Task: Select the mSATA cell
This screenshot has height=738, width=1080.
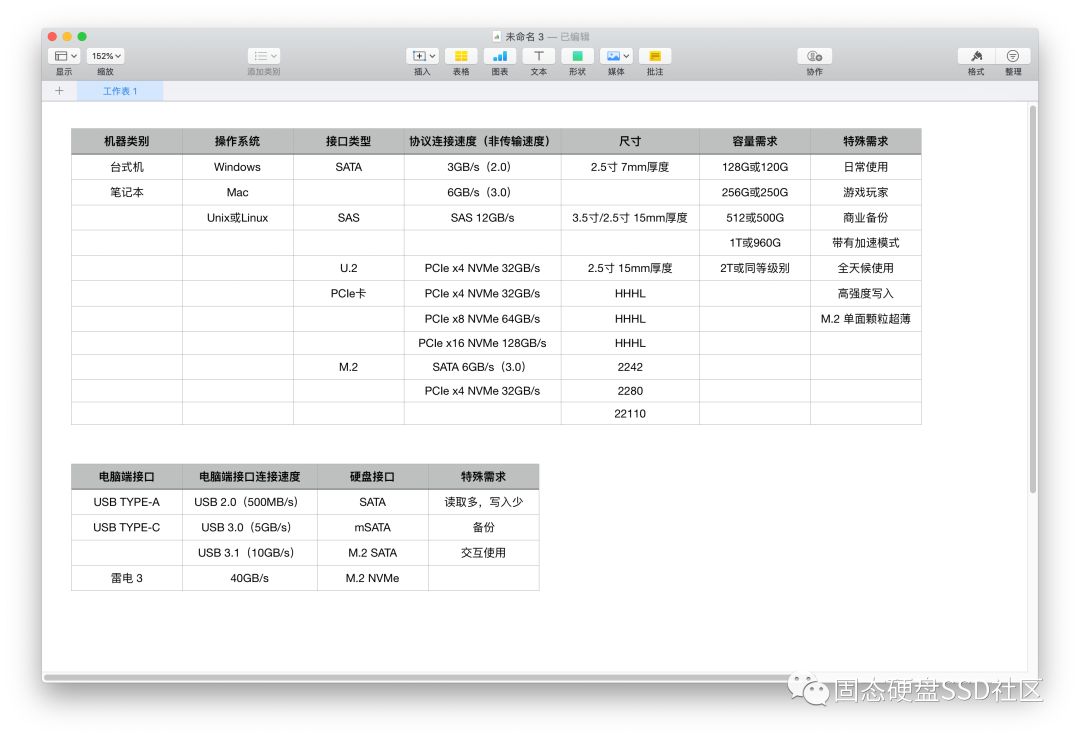Action: click(x=373, y=527)
